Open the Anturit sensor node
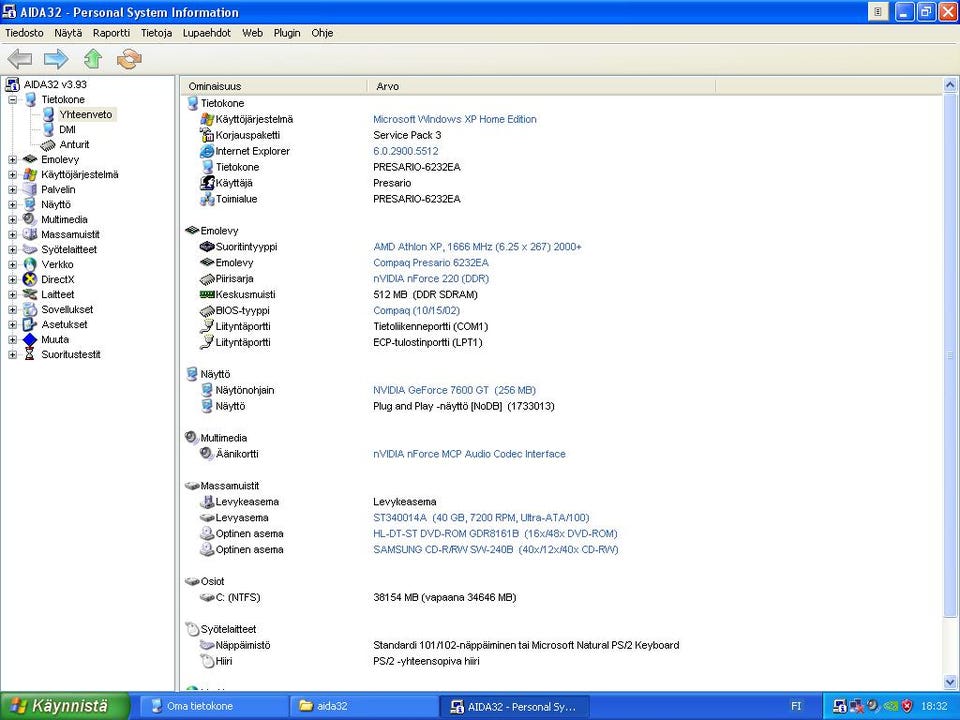 [74, 144]
